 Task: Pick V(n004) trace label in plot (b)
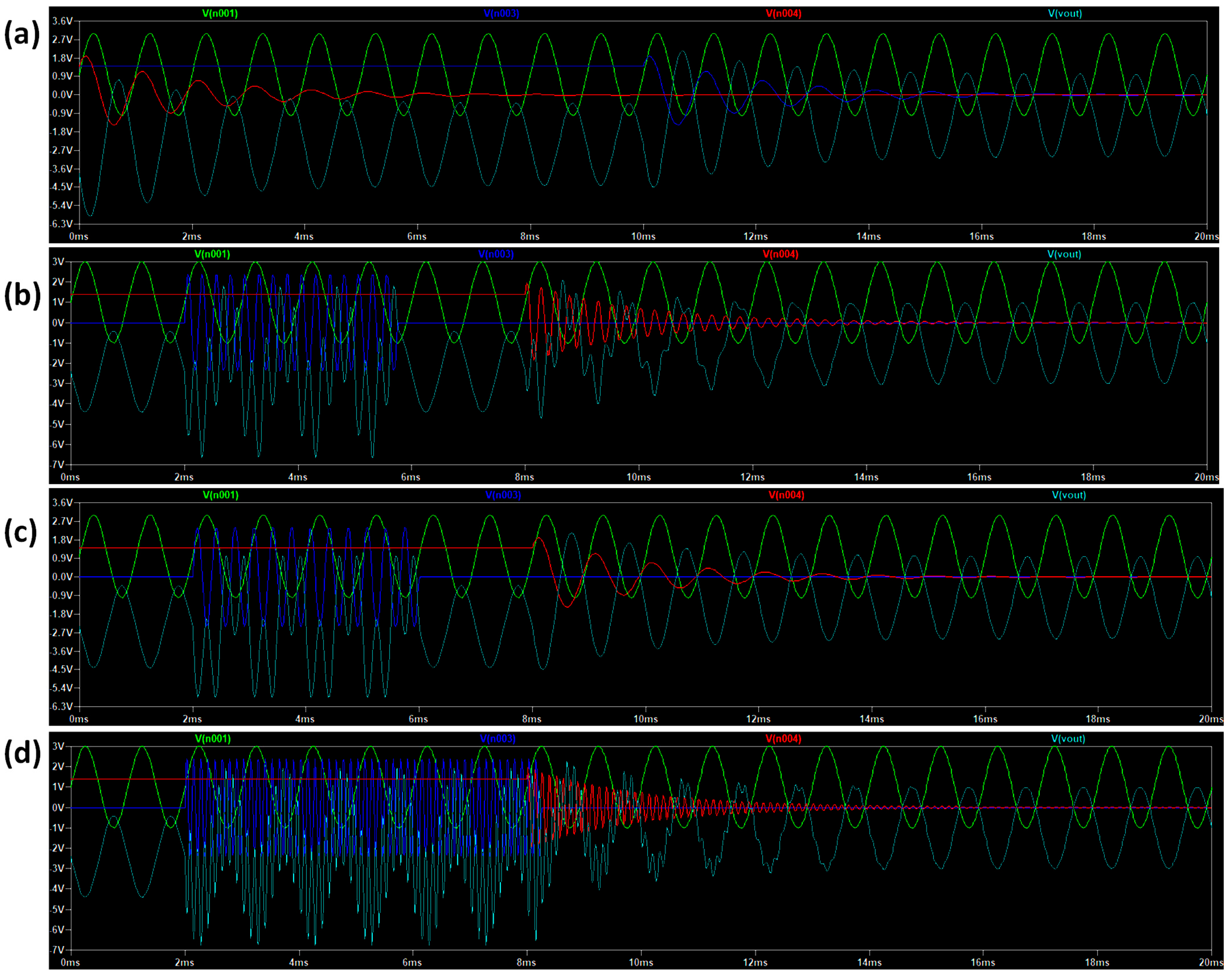(780, 254)
